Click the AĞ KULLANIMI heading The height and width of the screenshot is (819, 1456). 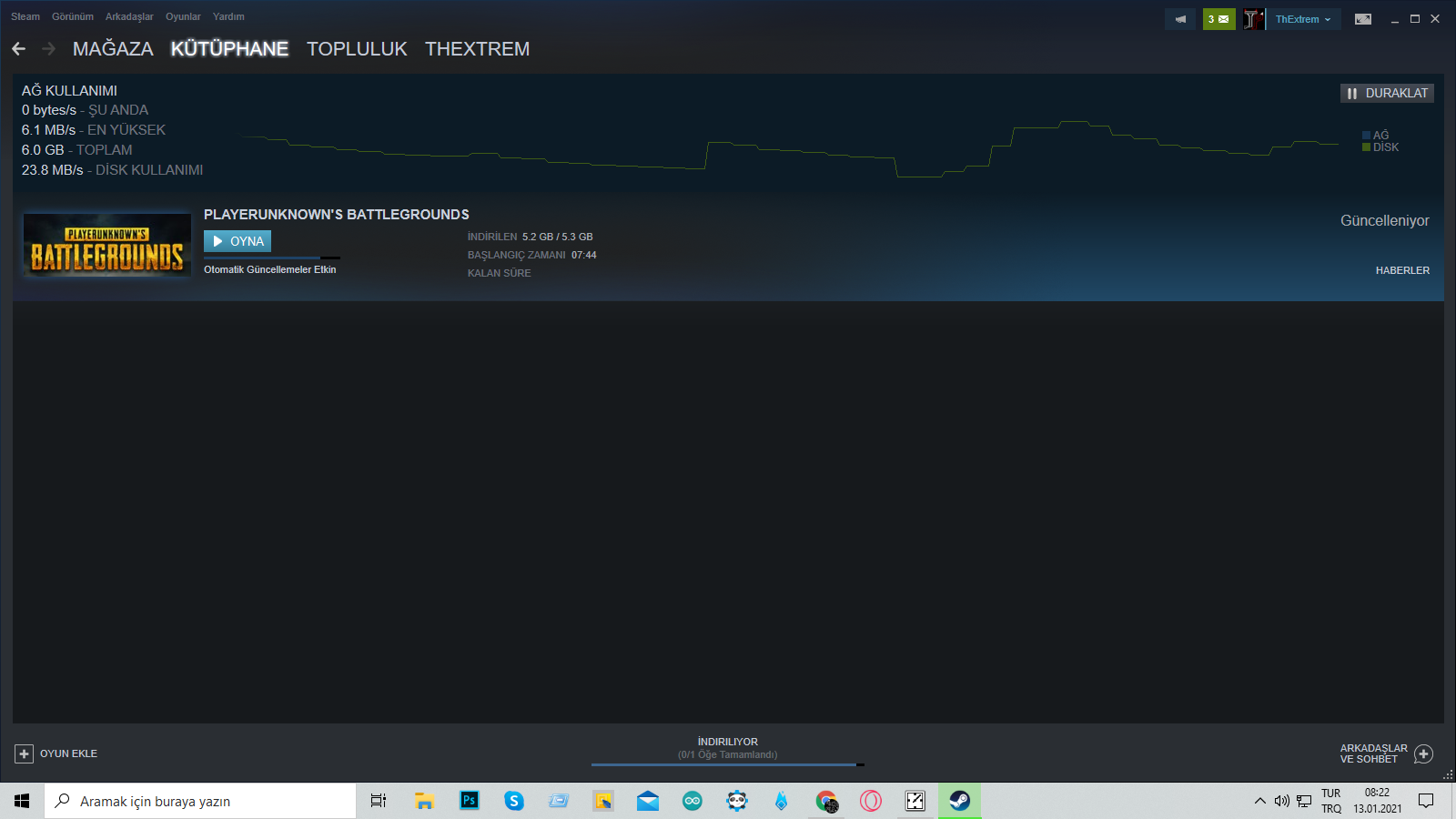coord(69,91)
